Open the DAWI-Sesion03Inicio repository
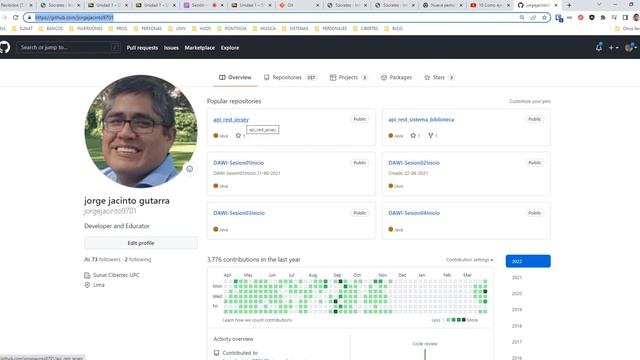The height and width of the screenshot is (360, 640). coord(239,213)
